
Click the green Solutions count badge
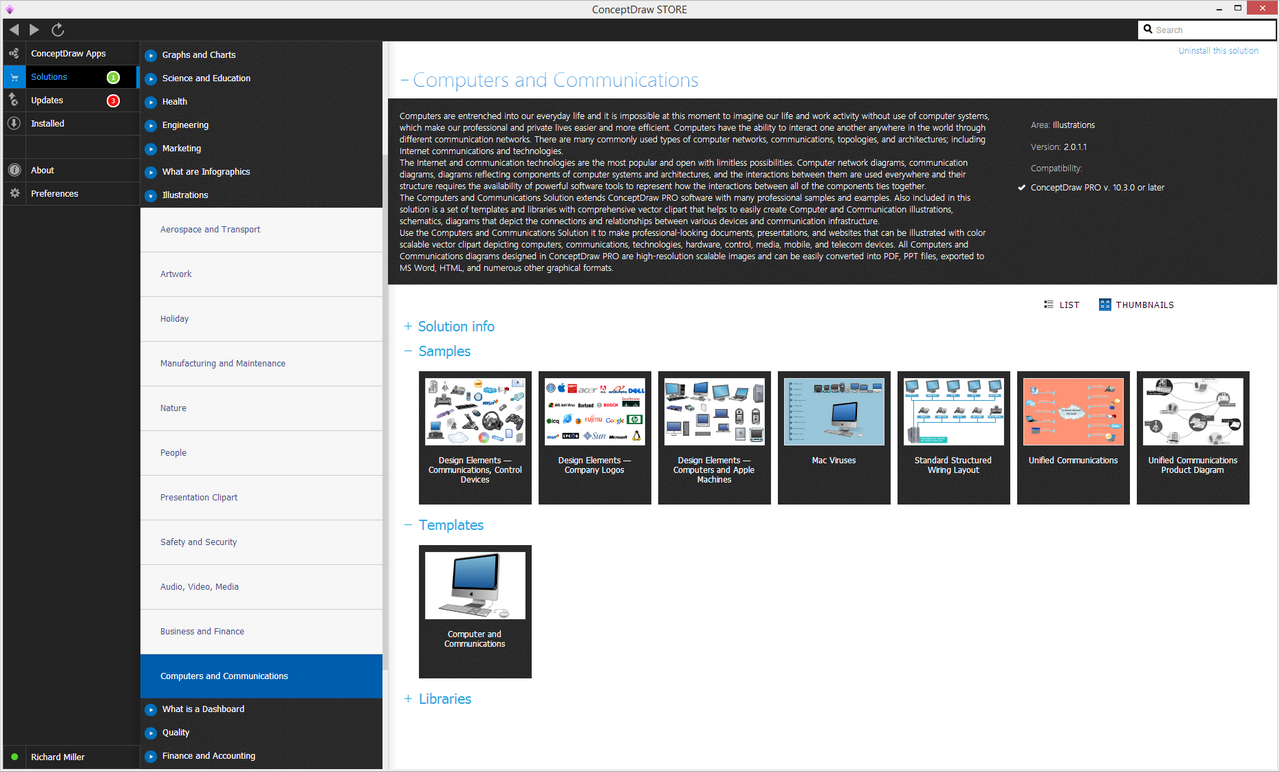point(113,77)
